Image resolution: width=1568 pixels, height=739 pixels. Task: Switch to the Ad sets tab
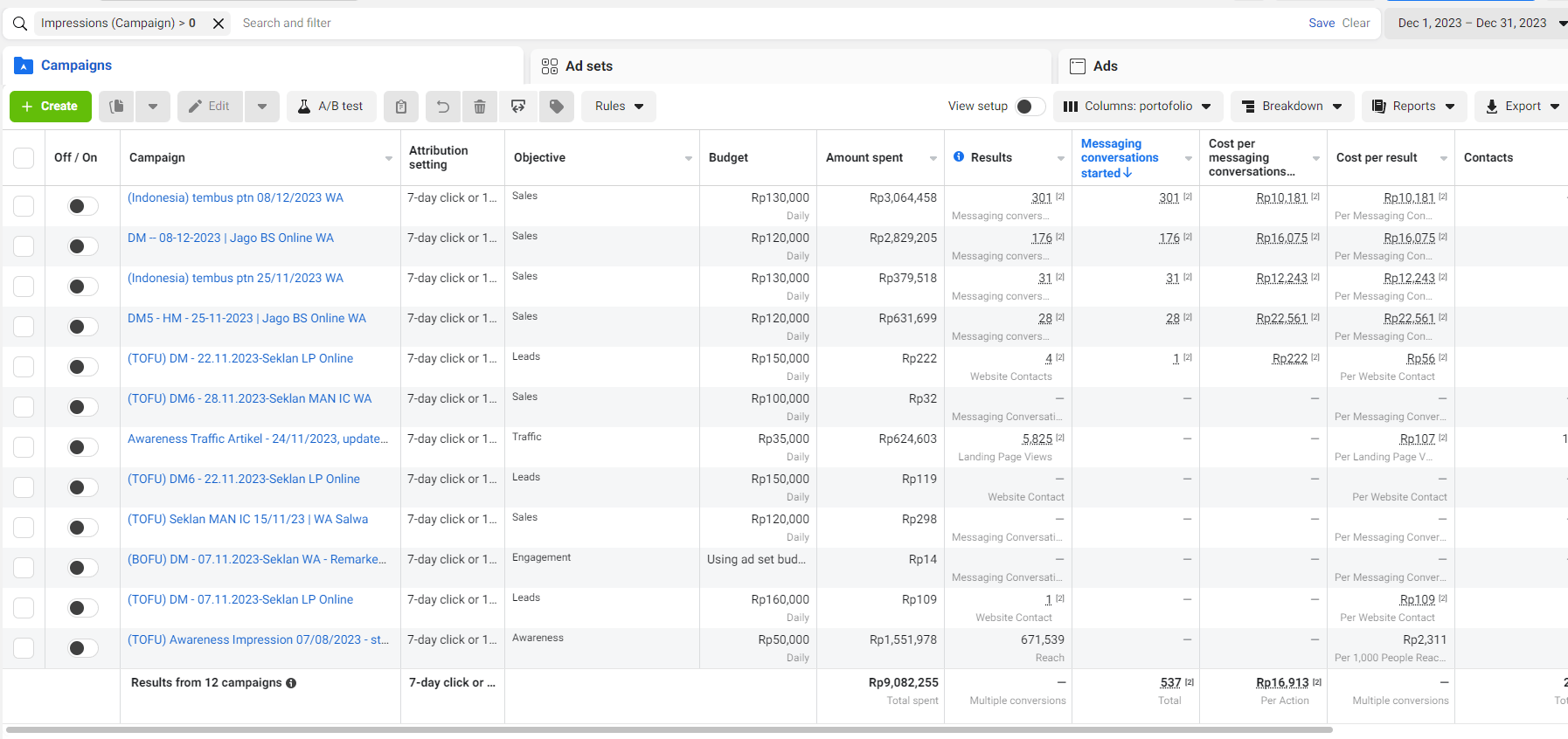(x=588, y=66)
